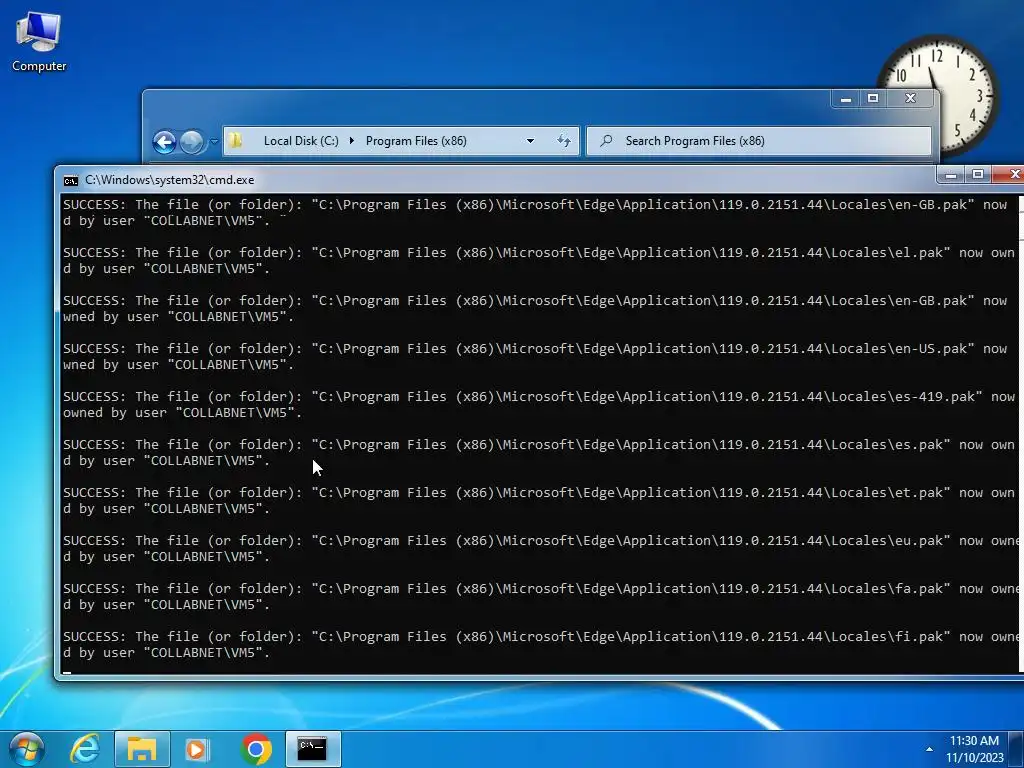Open the cmd.exe title bar system icon
This screenshot has width=1024, height=768.
tap(71, 180)
